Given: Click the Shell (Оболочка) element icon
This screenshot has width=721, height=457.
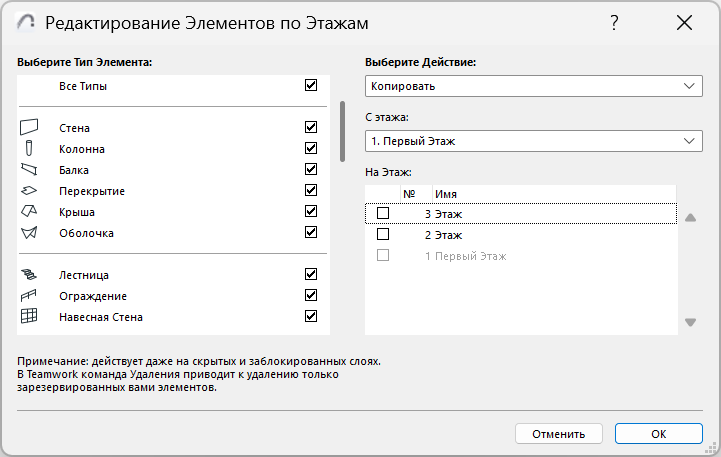Looking at the screenshot, I should pos(29,233).
